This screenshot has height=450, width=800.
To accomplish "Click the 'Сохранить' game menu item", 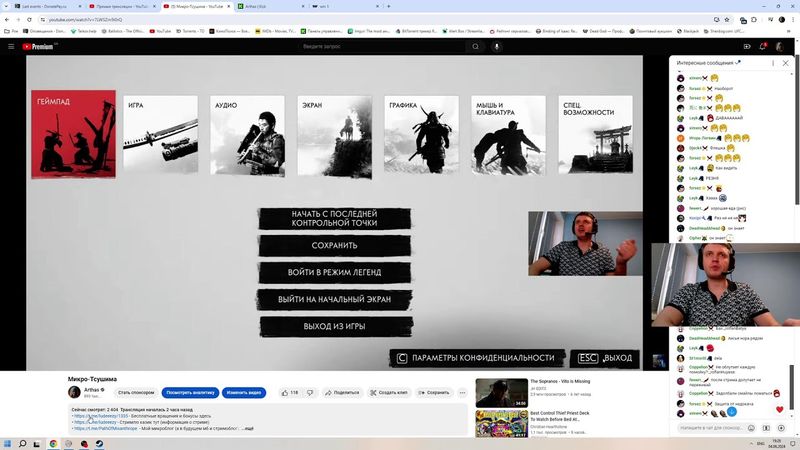I will point(334,245).
